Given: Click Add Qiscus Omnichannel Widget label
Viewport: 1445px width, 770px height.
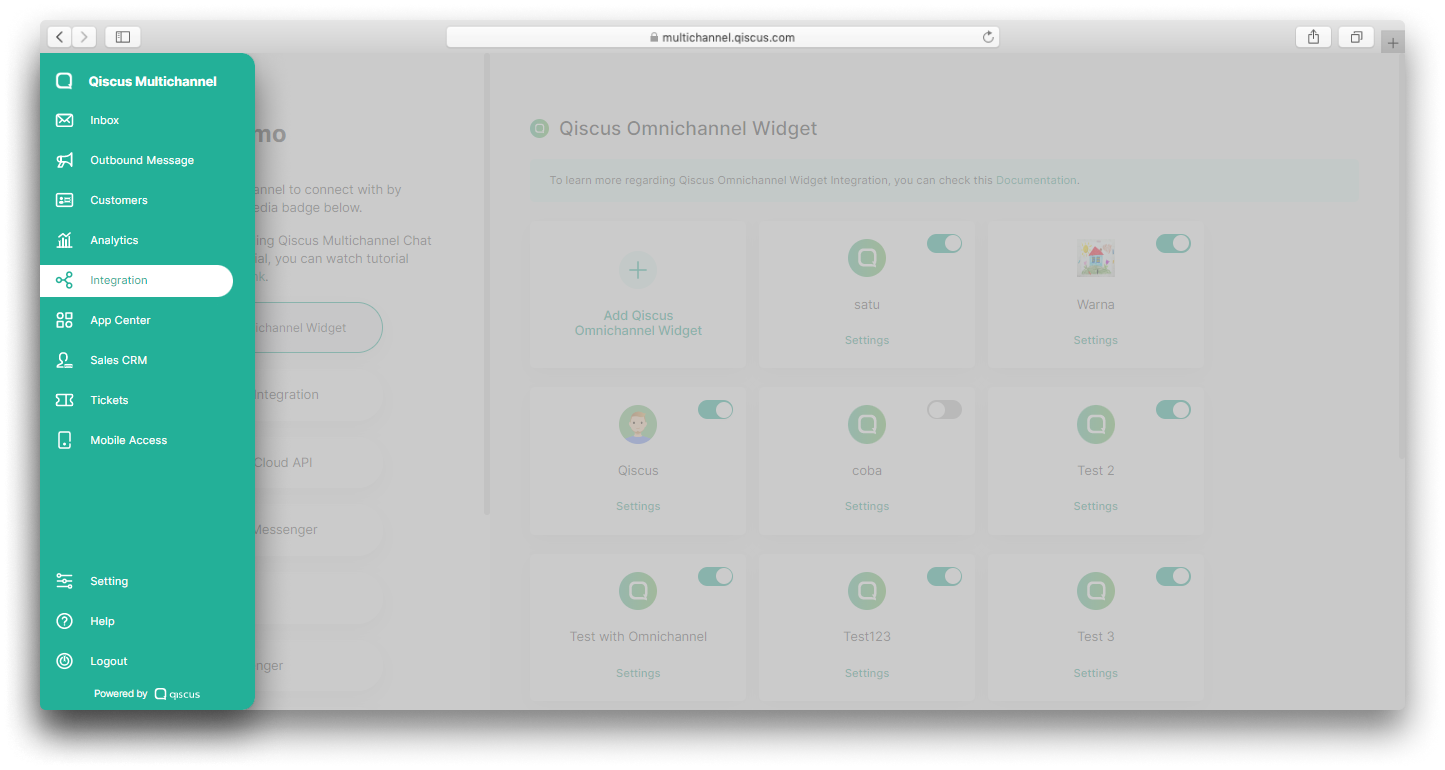Looking at the screenshot, I should pos(638,323).
